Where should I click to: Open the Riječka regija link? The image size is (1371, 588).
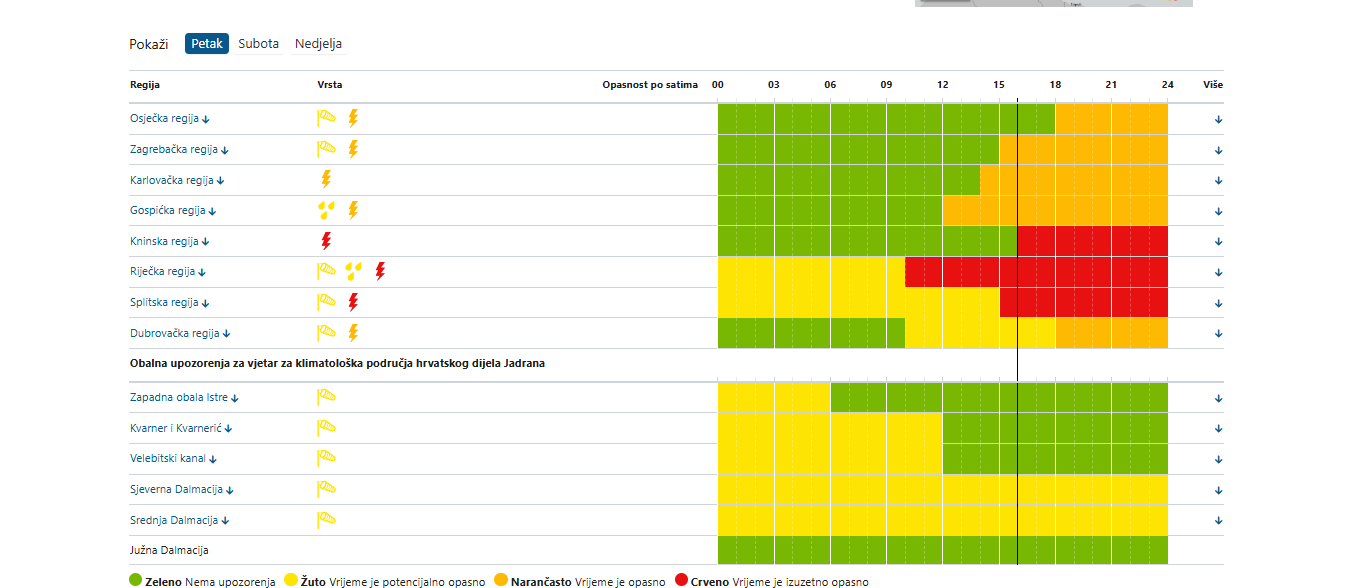click(x=163, y=272)
